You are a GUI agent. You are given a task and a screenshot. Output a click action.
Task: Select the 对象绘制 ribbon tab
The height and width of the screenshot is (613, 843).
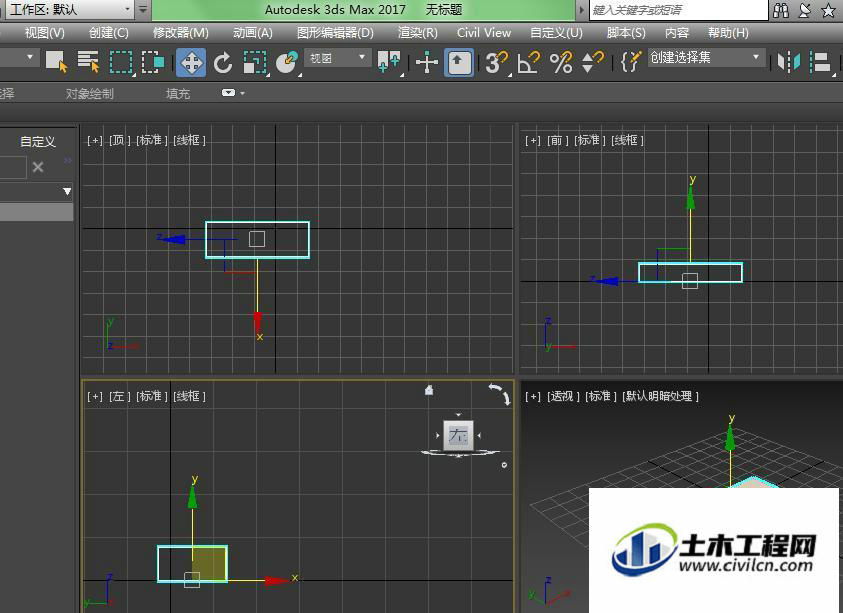pyautogui.click(x=90, y=94)
